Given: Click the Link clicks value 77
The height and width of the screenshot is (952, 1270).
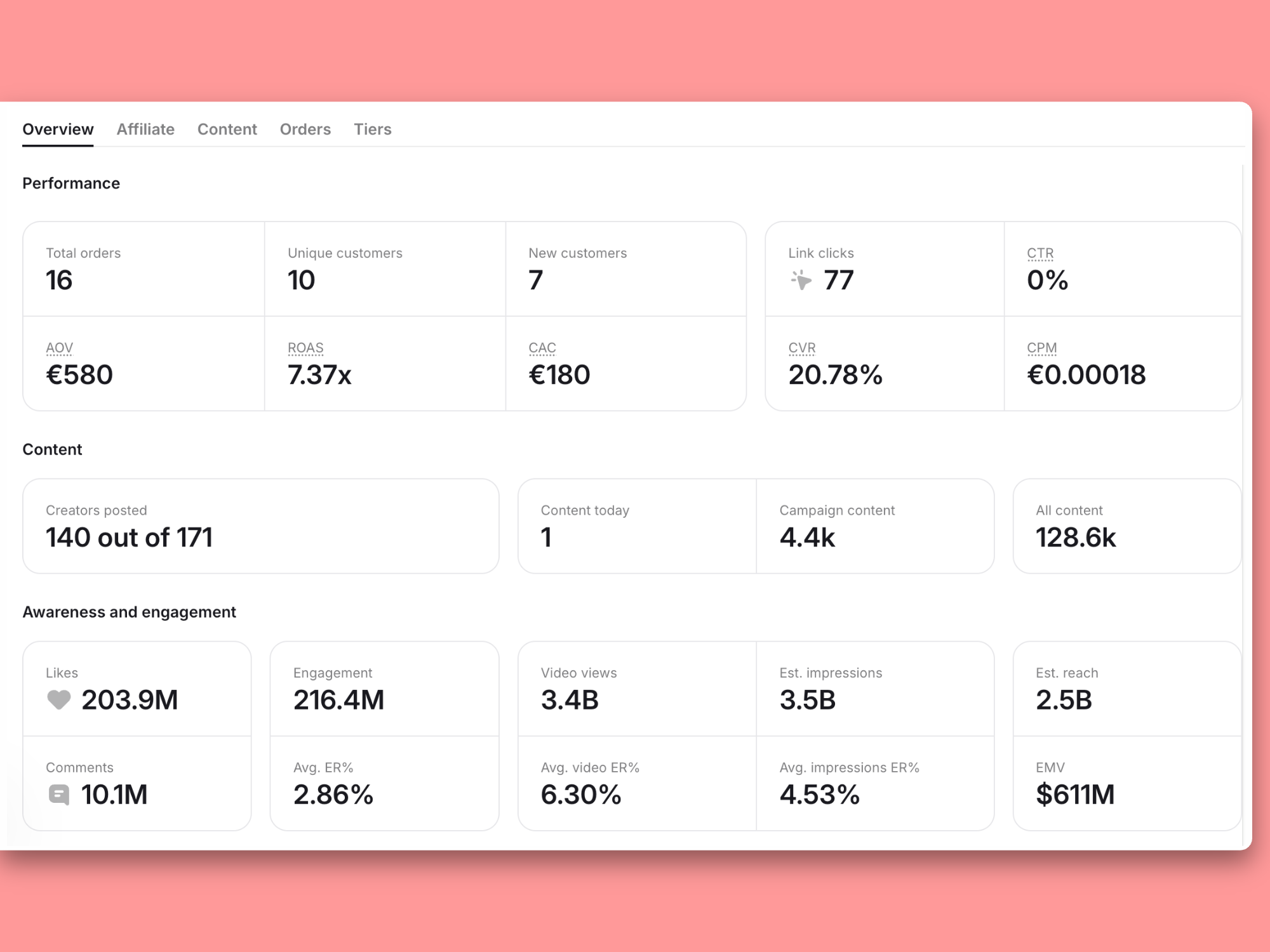Looking at the screenshot, I should (x=839, y=280).
